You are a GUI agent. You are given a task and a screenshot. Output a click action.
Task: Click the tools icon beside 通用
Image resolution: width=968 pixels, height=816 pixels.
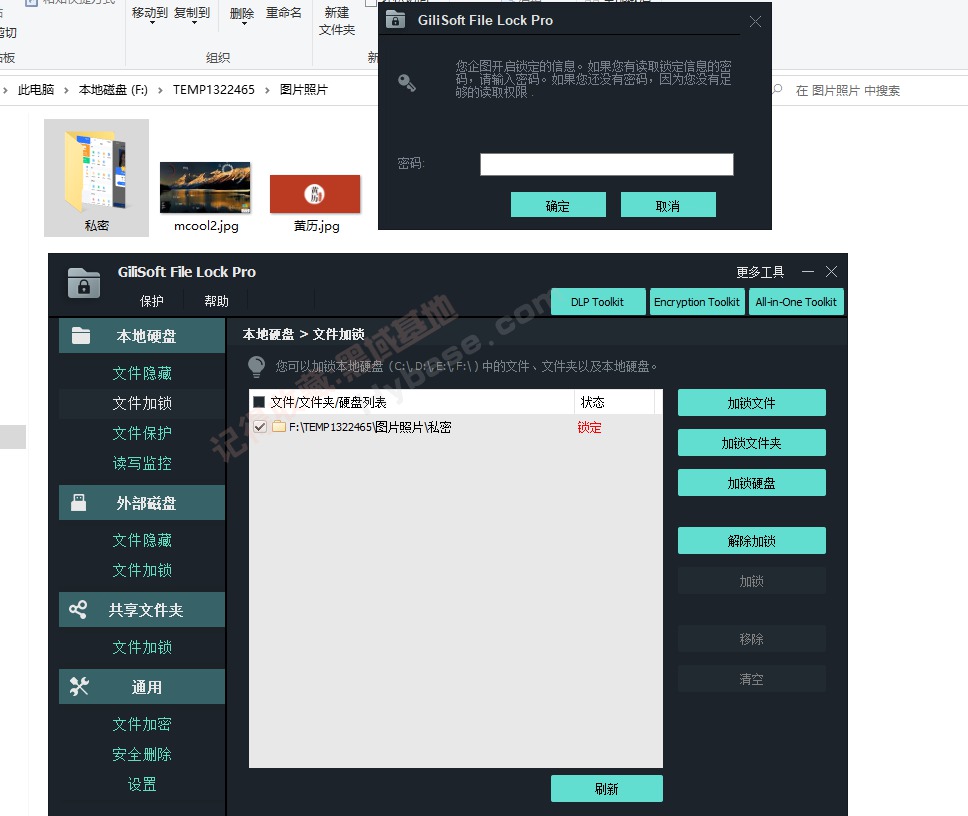pos(79,686)
